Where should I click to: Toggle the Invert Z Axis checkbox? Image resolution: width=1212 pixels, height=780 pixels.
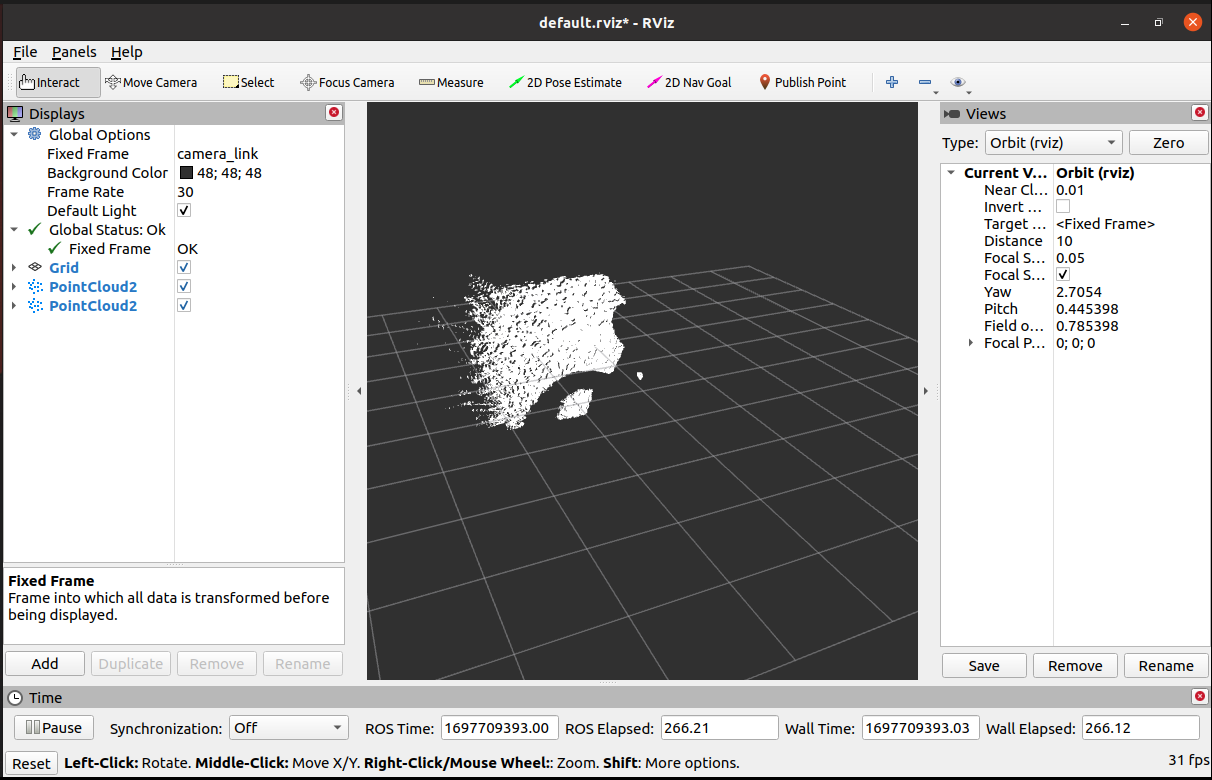pyautogui.click(x=1063, y=206)
